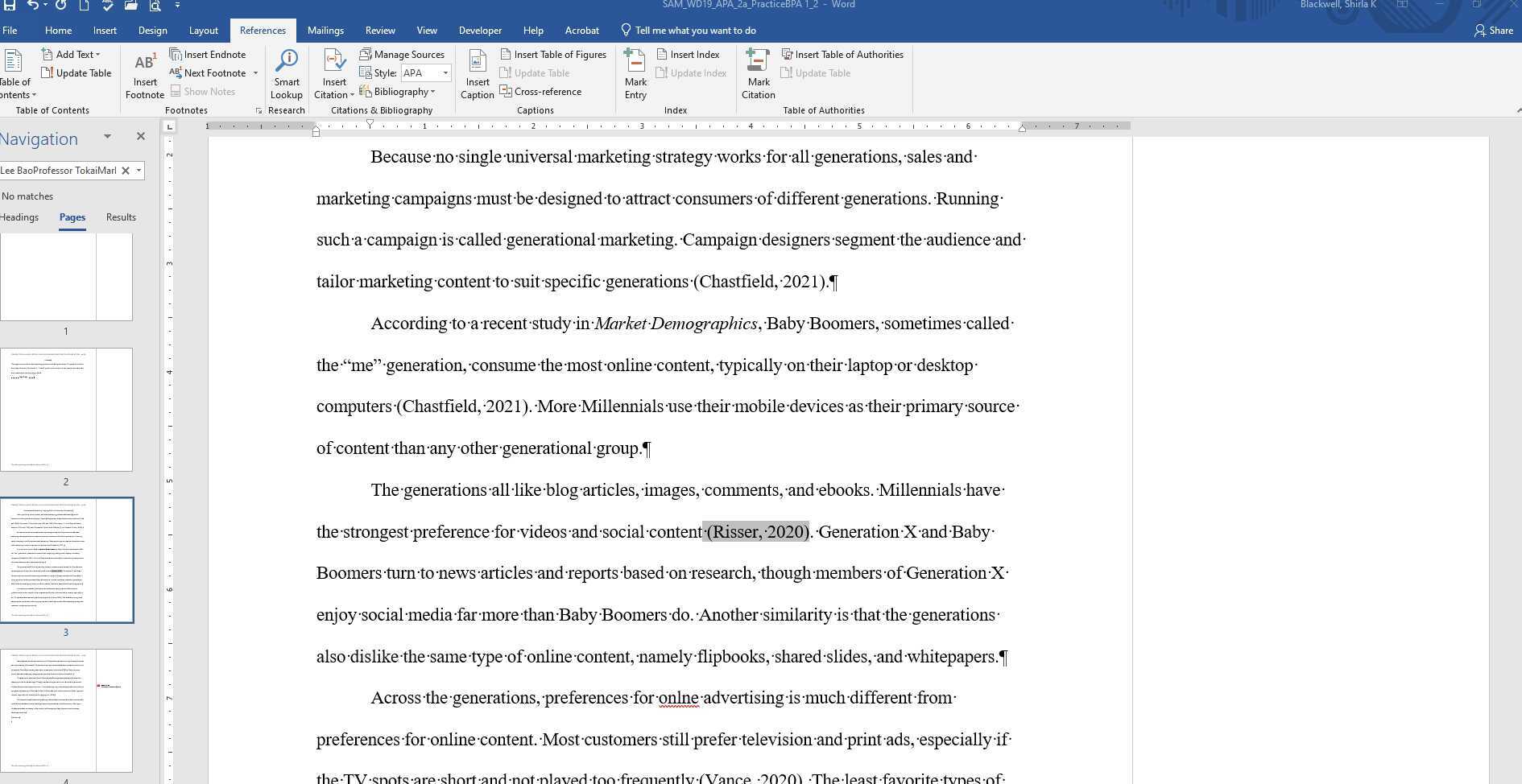Switch to the Home tab
This screenshot has height=784, width=1522.
pyautogui.click(x=58, y=31)
